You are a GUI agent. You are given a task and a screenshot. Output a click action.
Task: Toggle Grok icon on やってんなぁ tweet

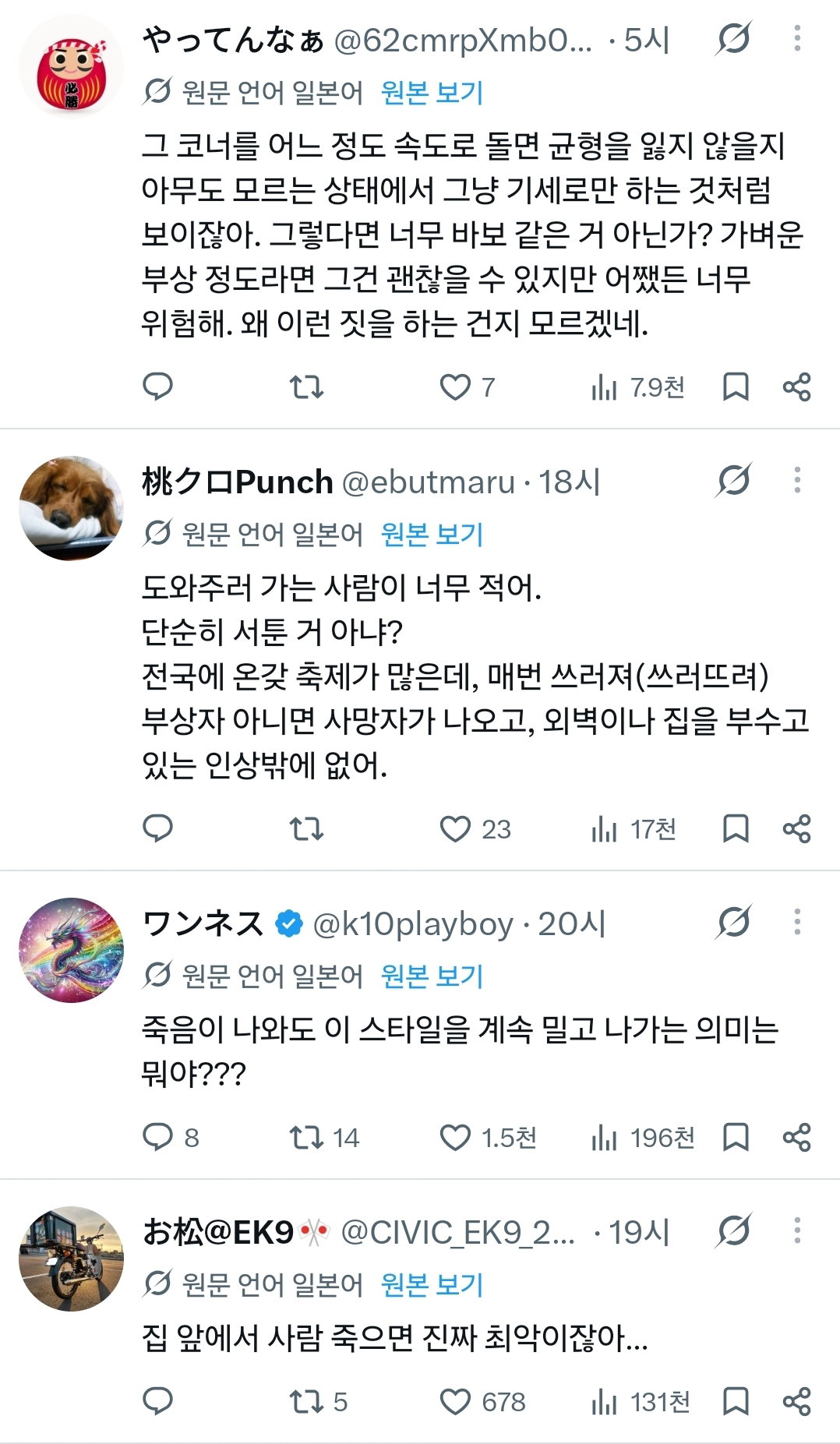click(x=733, y=39)
